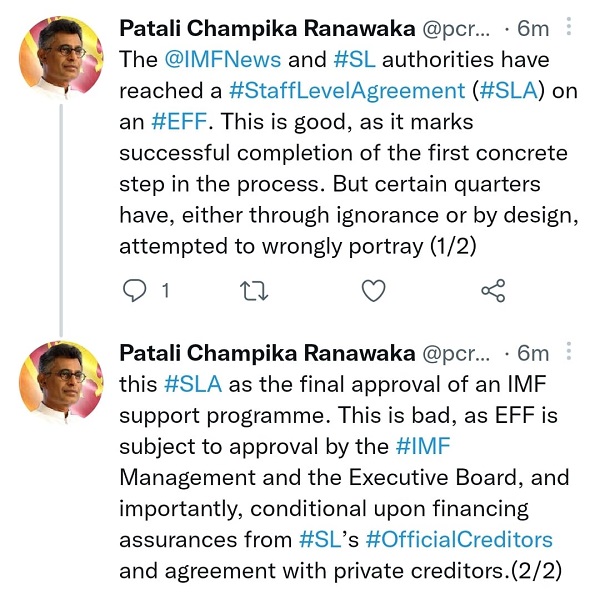Open the #SL hashtag in second tweet

320,540
